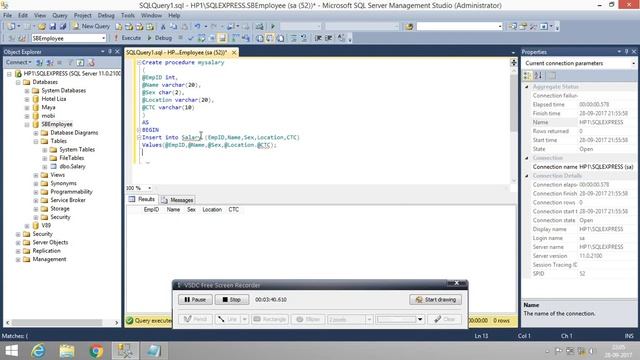Select the Views folder
Viewport: 640px width, 360px height.
click(x=58, y=175)
